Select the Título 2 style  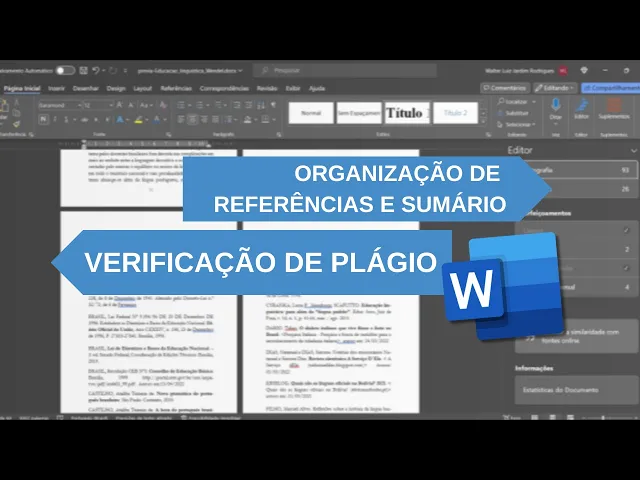point(456,113)
